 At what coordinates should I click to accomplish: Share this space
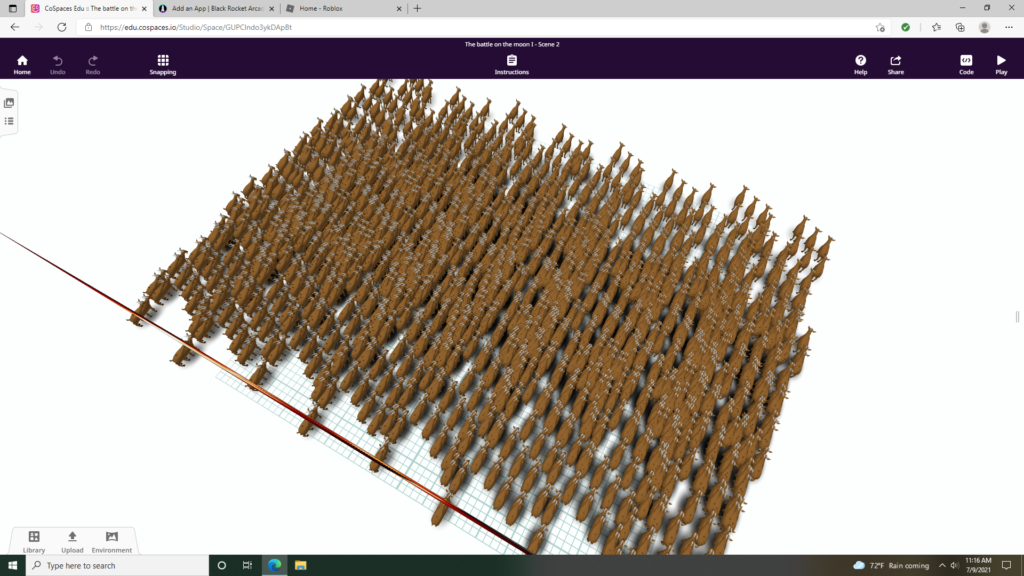coord(895,65)
